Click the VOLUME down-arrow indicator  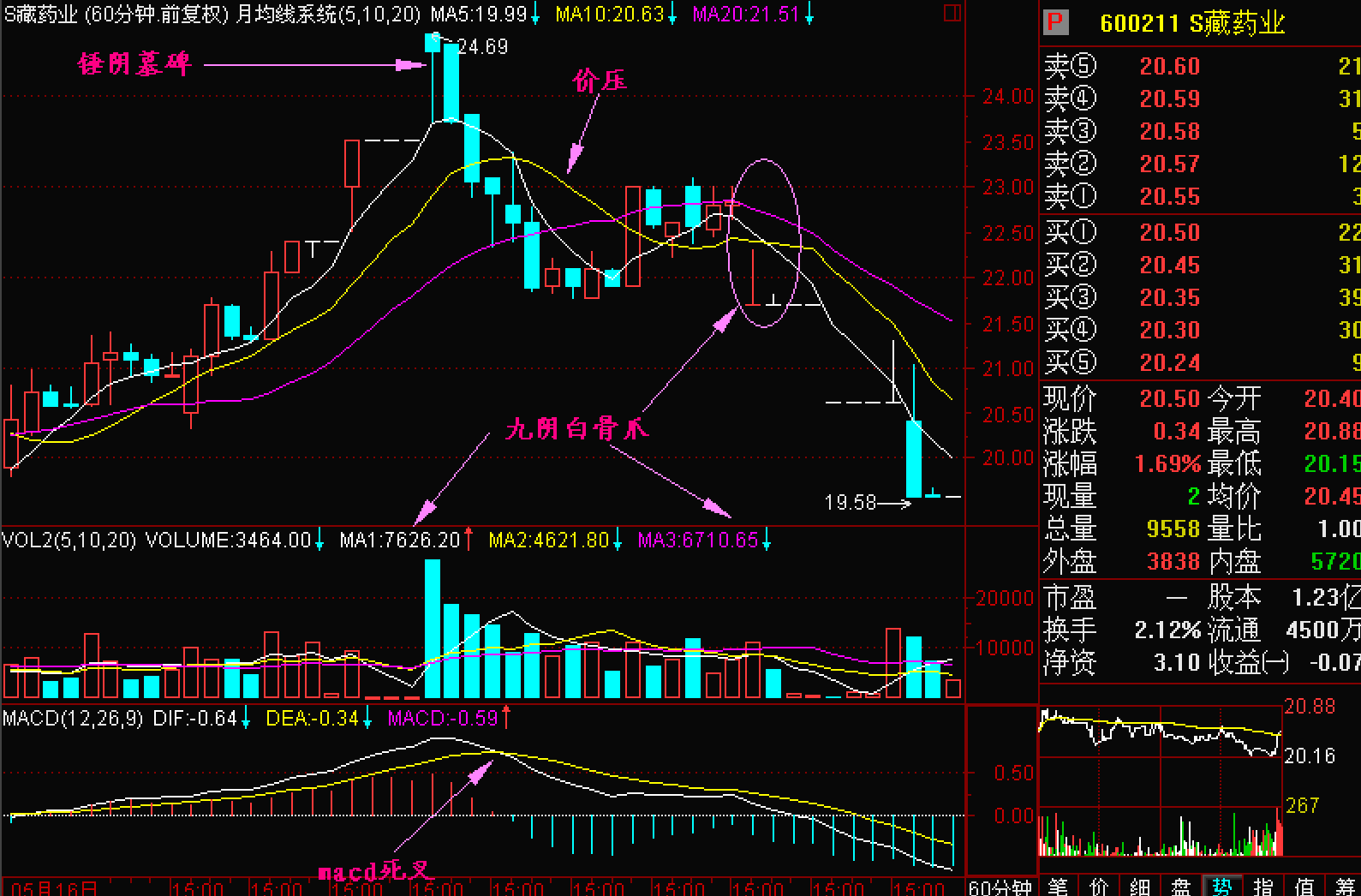(x=319, y=541)
